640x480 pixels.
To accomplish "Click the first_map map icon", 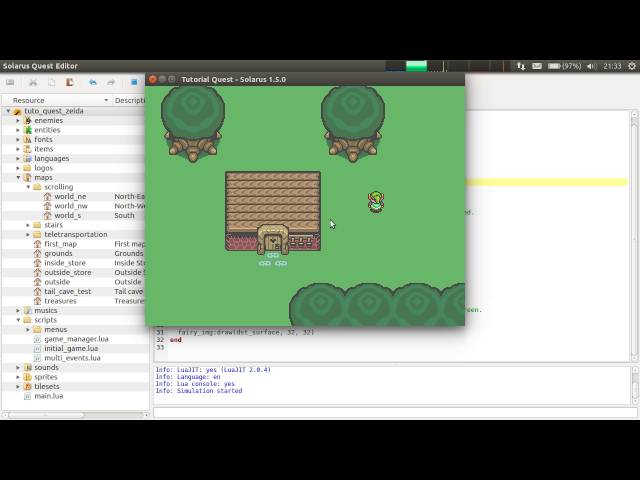I will coord(38,244).
